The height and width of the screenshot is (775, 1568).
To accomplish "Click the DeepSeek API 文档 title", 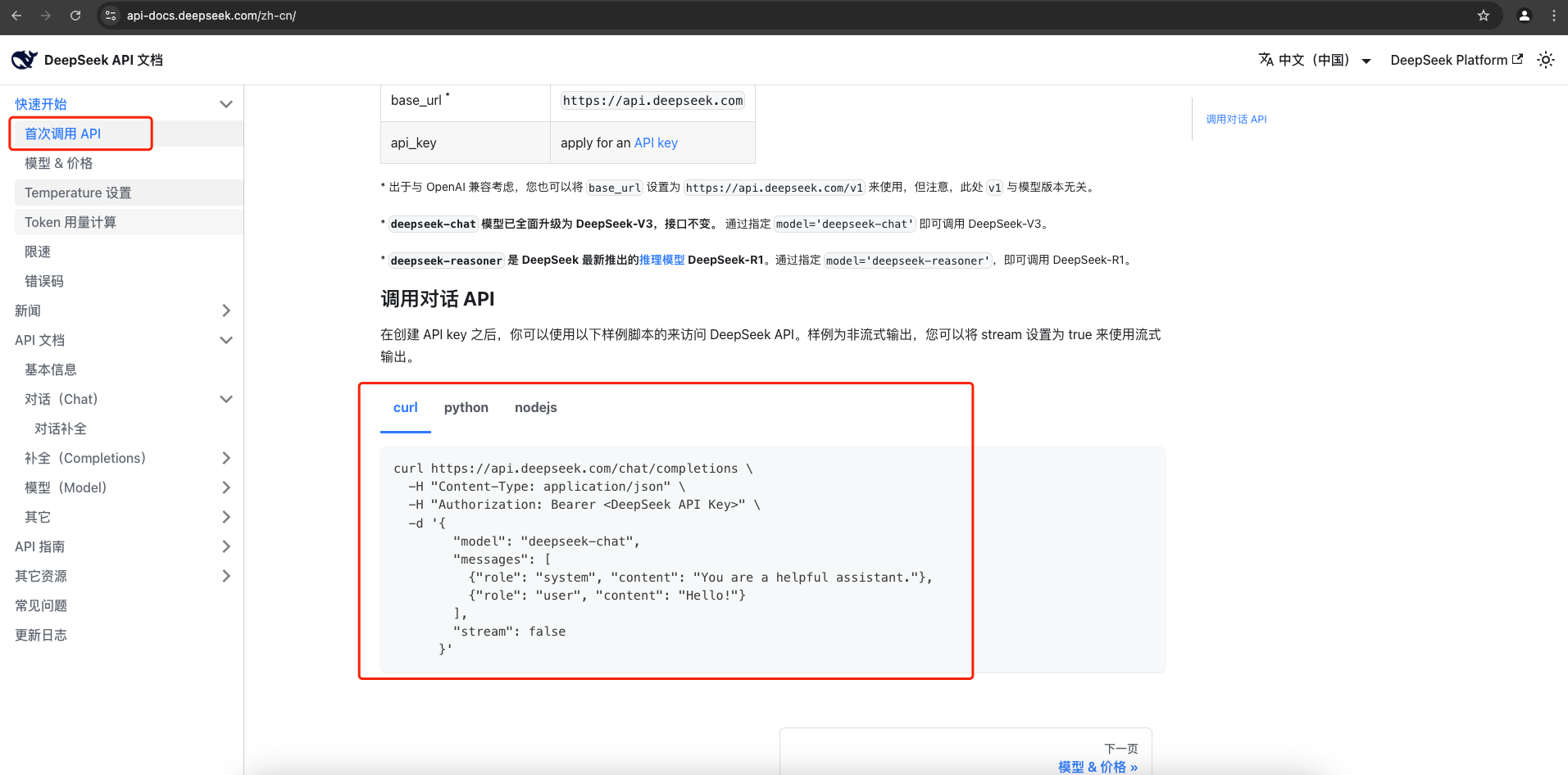I will coord(103,60).
